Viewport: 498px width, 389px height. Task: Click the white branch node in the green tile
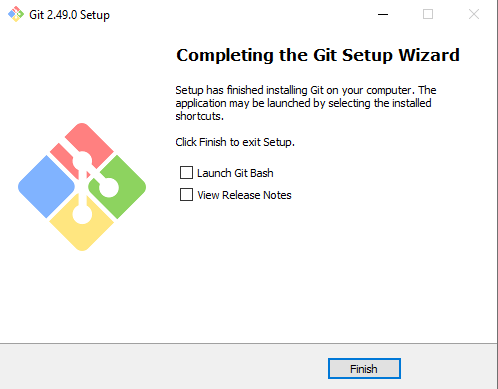tap(109, 187)
